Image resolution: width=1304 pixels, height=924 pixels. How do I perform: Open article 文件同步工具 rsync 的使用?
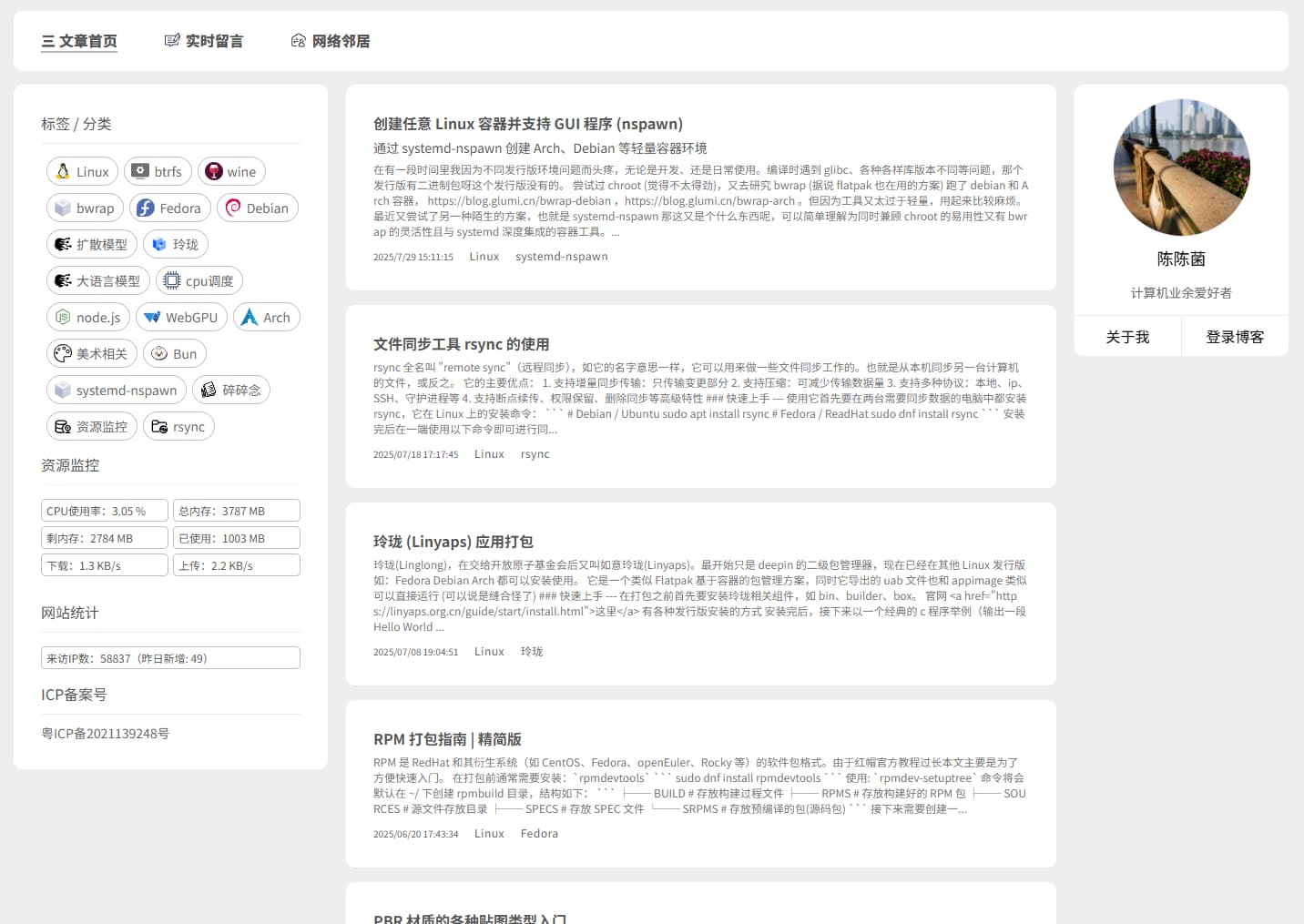[x=461, y=344]
